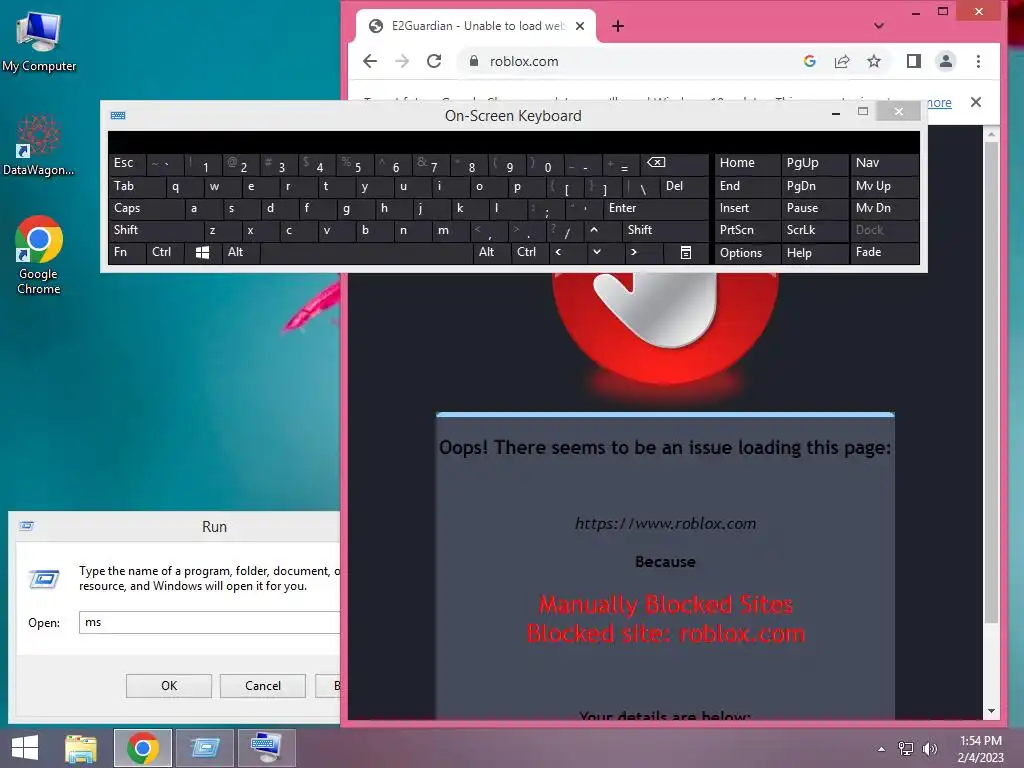Click the Enter key on the On-Screen Keyboard

[x=655, y=208]
